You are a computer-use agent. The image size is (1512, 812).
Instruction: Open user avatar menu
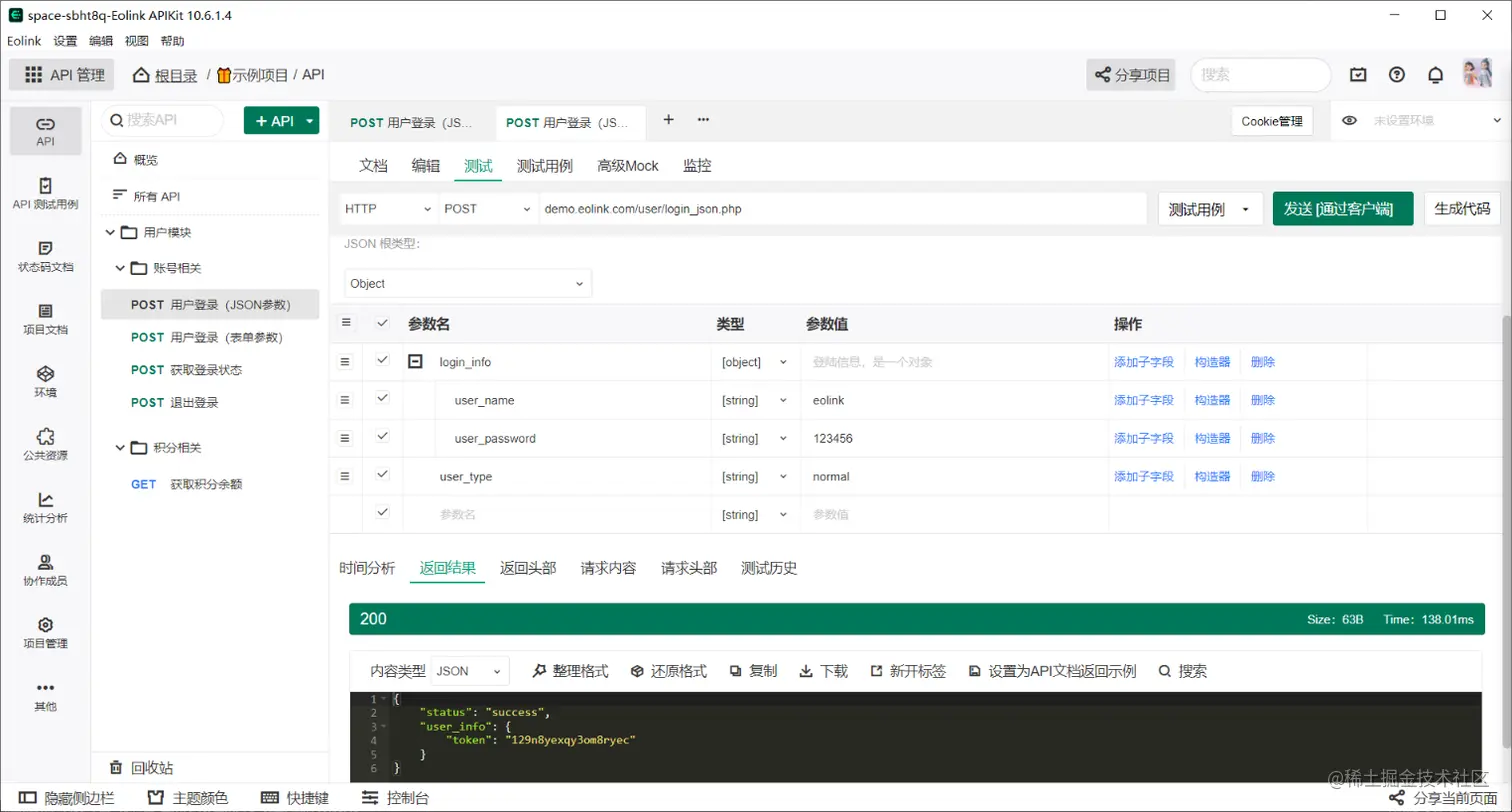click(1477, 74)
